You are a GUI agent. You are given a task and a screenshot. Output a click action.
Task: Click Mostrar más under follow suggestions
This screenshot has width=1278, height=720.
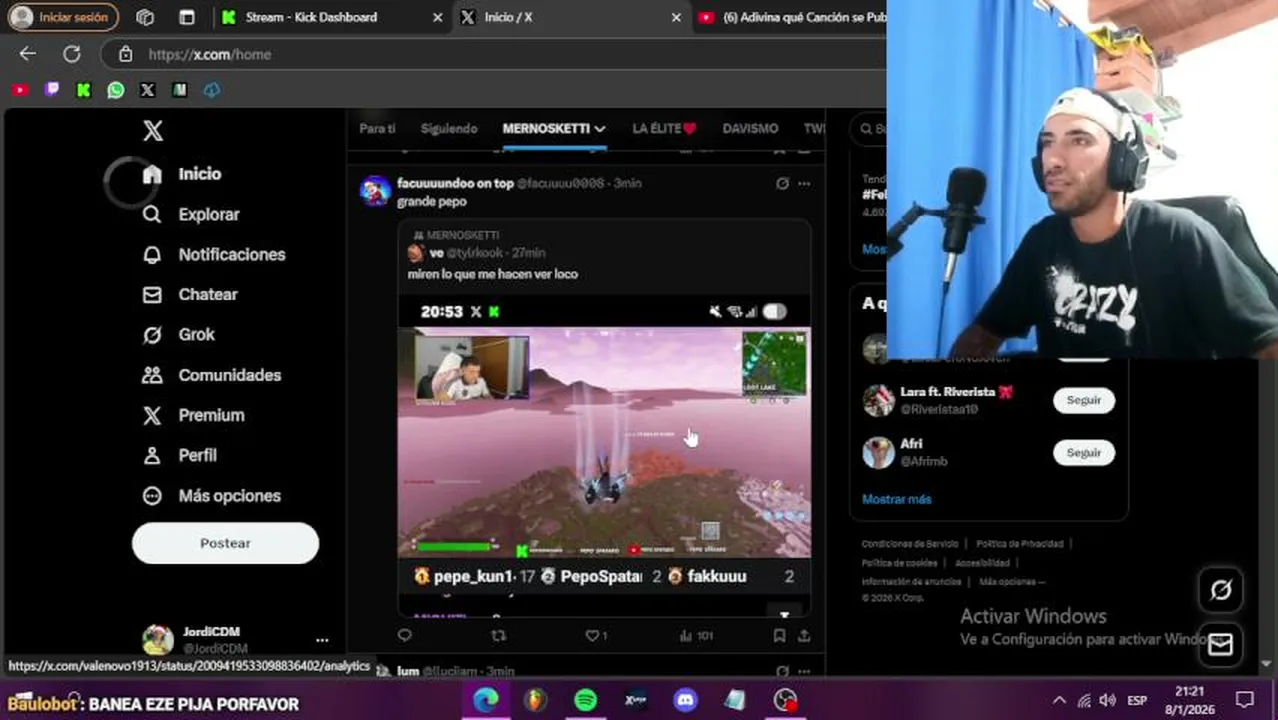click(x=896, y=499)
